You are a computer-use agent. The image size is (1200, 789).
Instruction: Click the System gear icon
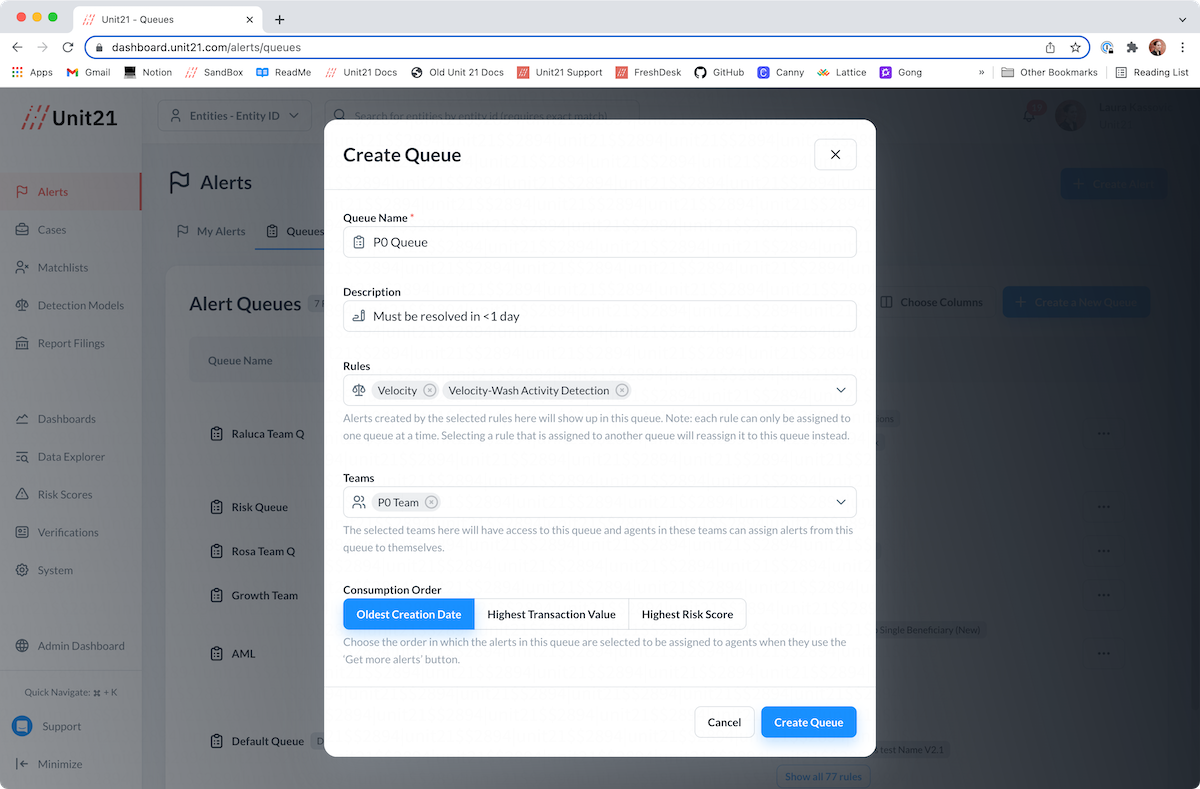click(22, 570)
